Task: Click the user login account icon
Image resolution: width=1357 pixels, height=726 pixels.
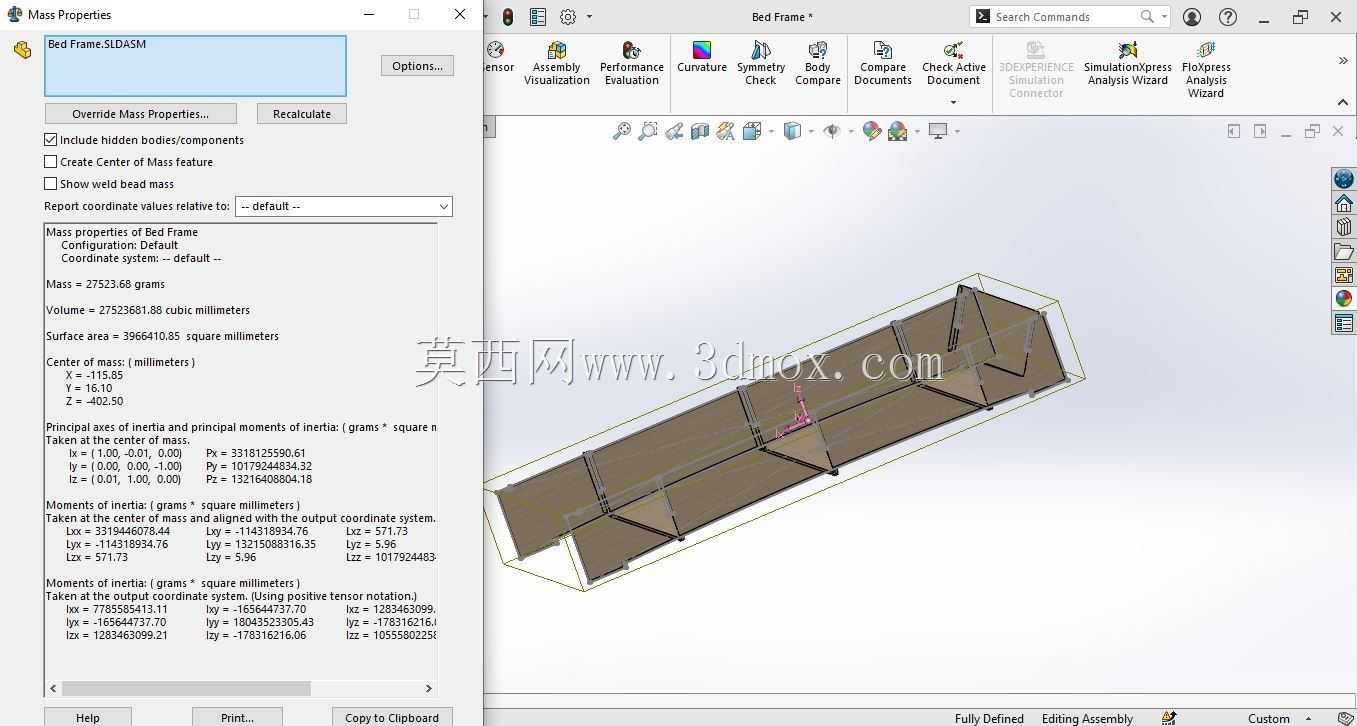Action: tap(1192, 17)
